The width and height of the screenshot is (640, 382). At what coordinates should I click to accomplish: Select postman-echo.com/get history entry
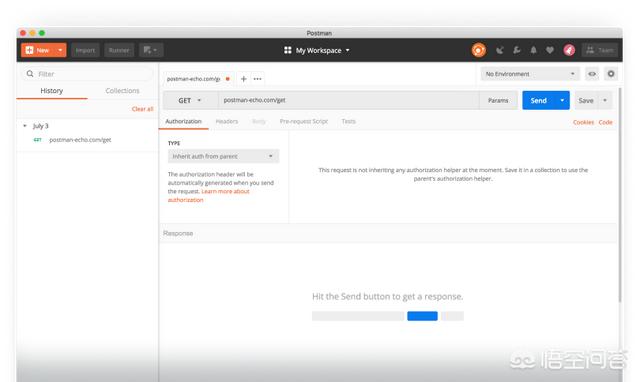pyautogui.click(x=80, y=140)
